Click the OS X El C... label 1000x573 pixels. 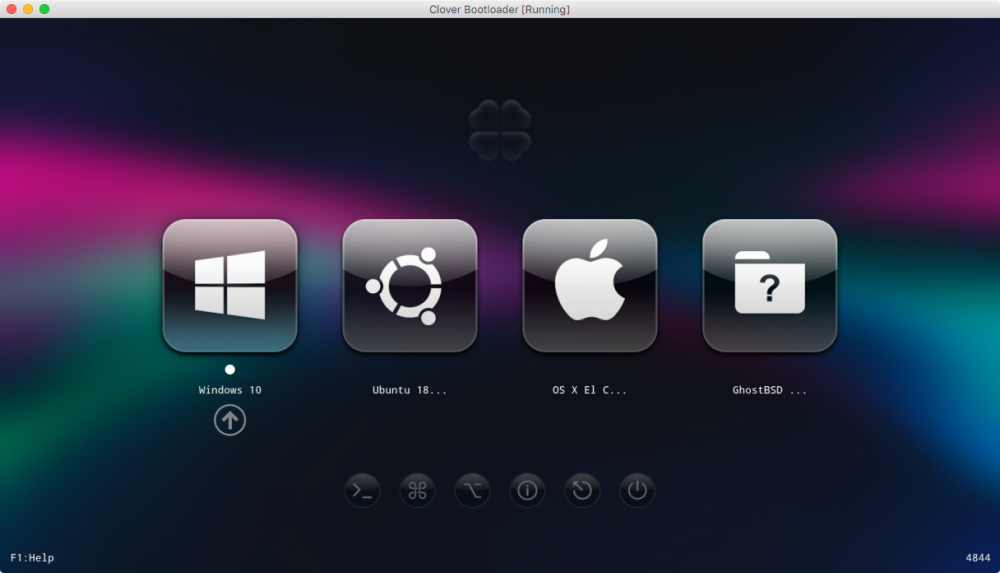click(589, 390)
